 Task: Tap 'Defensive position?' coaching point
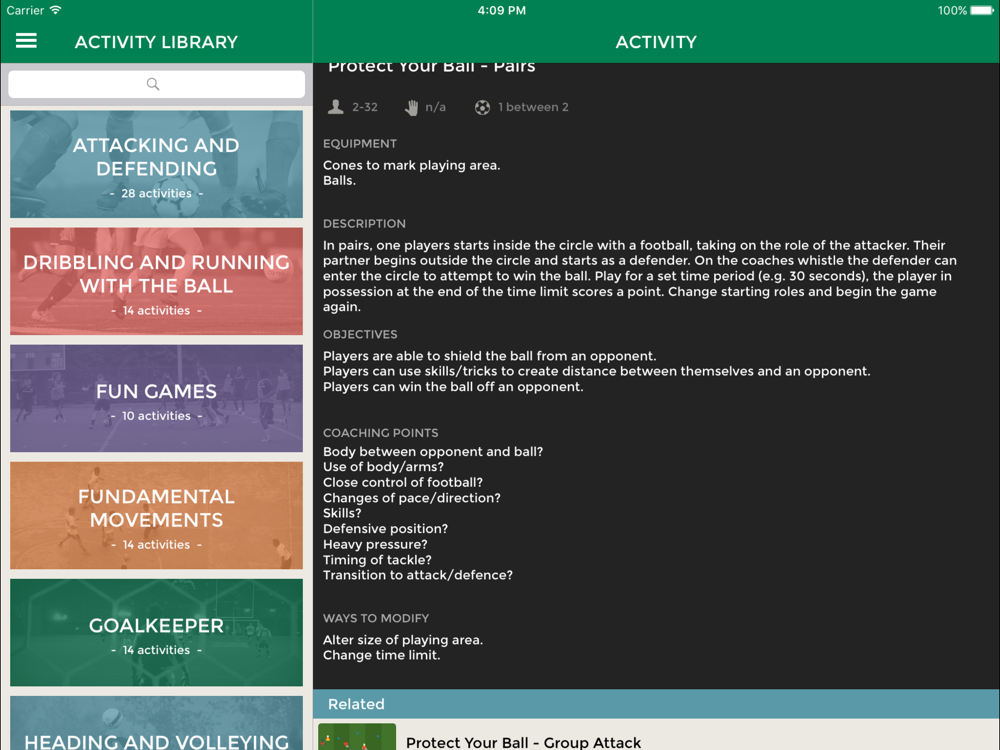[385, 529]
